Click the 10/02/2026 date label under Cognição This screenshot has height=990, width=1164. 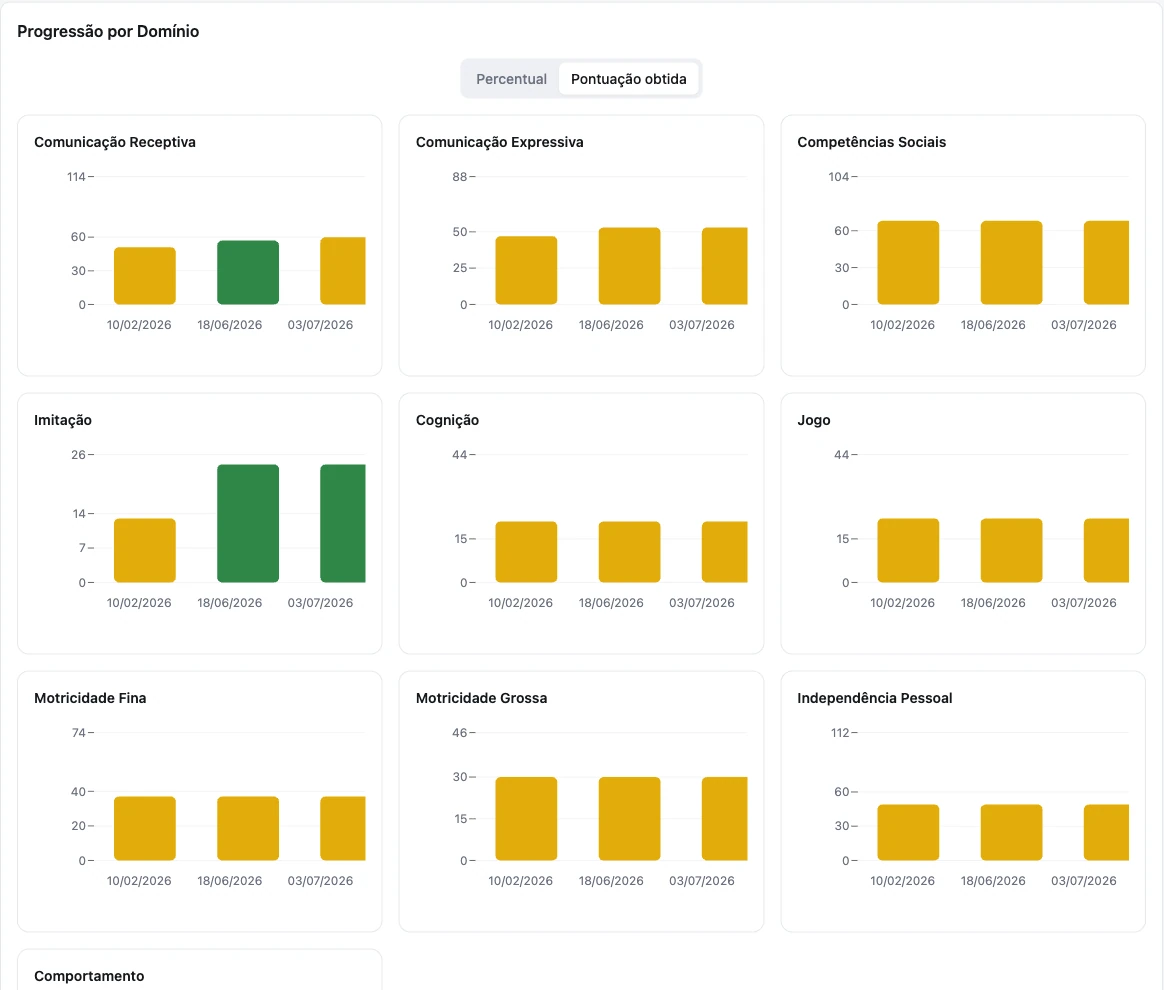(520, 603)
